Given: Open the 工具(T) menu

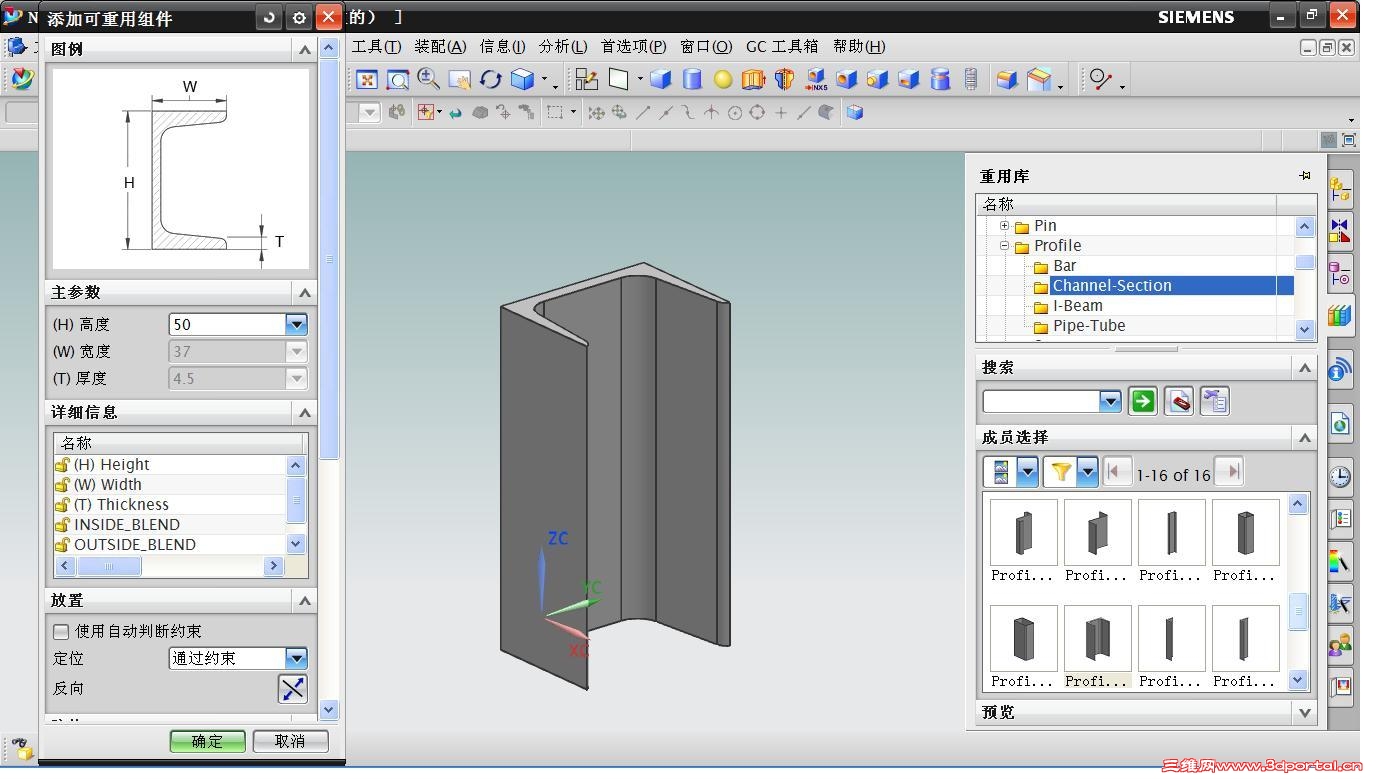Looking at the screenshot, I should click(376, 46).
